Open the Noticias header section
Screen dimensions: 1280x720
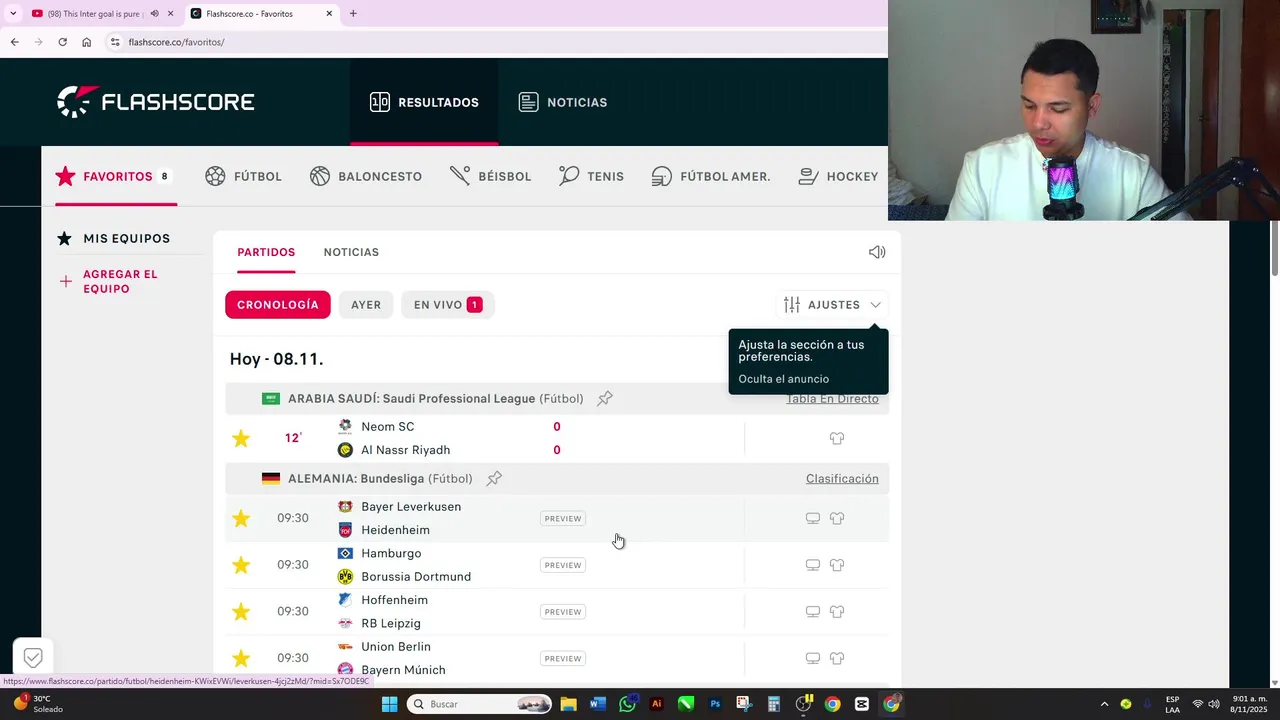pyautogui.click(x=563, y=102)
